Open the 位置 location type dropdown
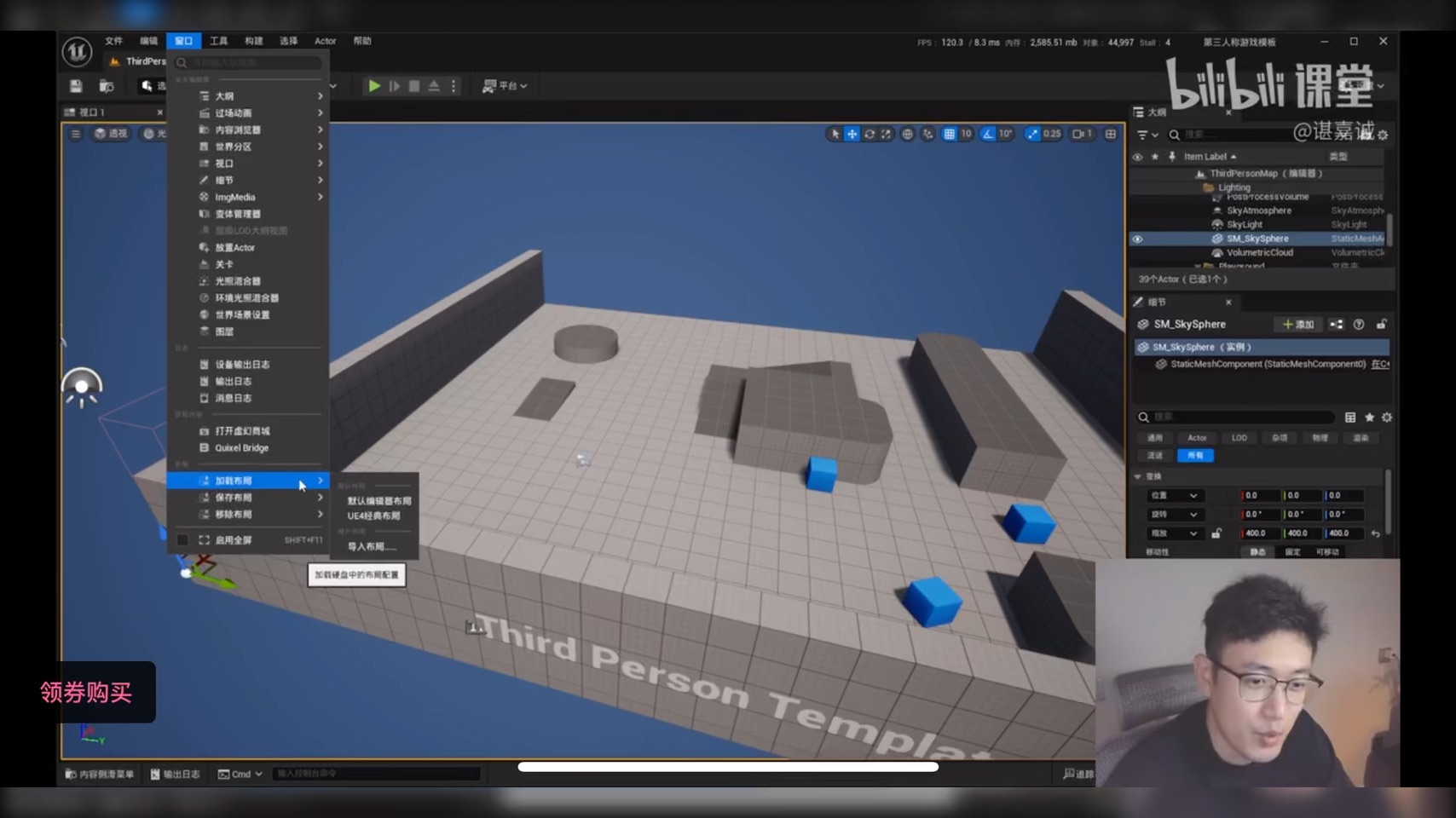 1174,495
